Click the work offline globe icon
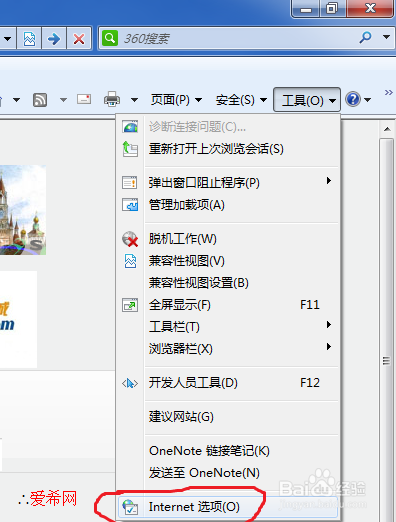 point(130,239)
